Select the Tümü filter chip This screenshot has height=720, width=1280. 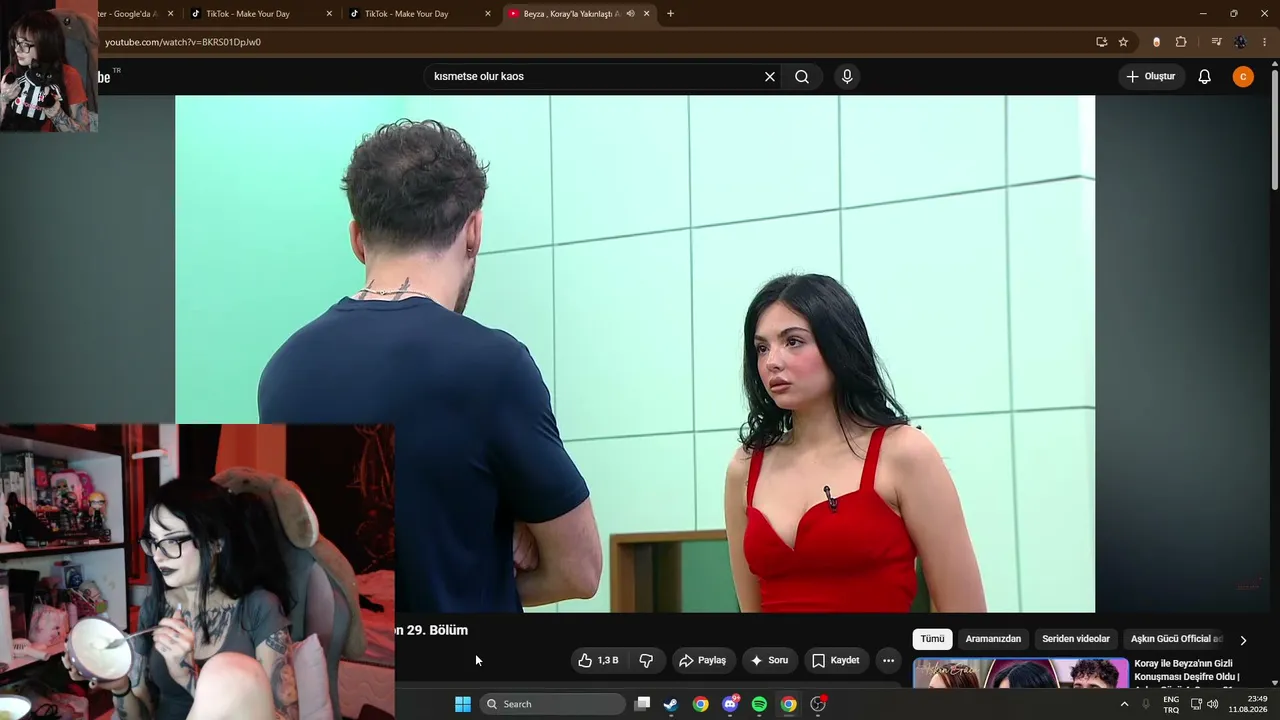tap(932, 639)
